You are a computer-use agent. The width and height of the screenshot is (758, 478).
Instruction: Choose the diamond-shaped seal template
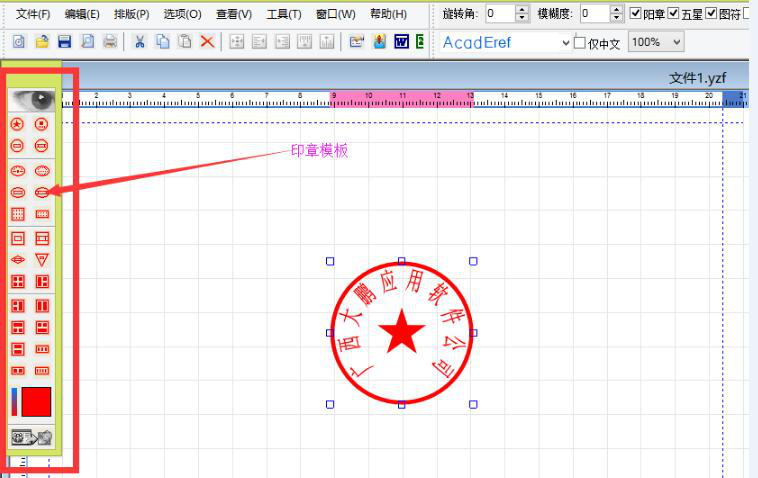pos(18,260)
